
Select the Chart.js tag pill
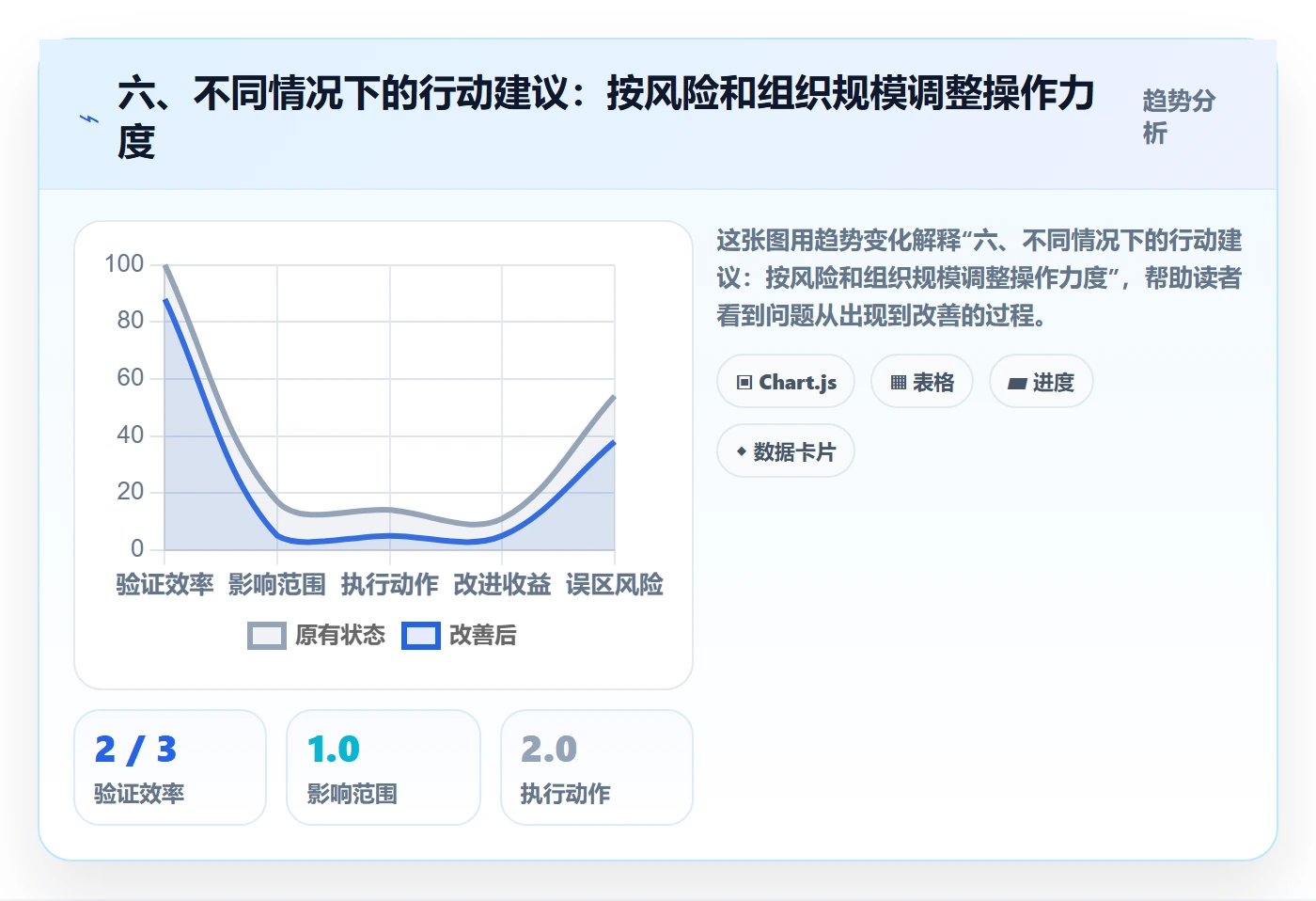click(786, 382)
